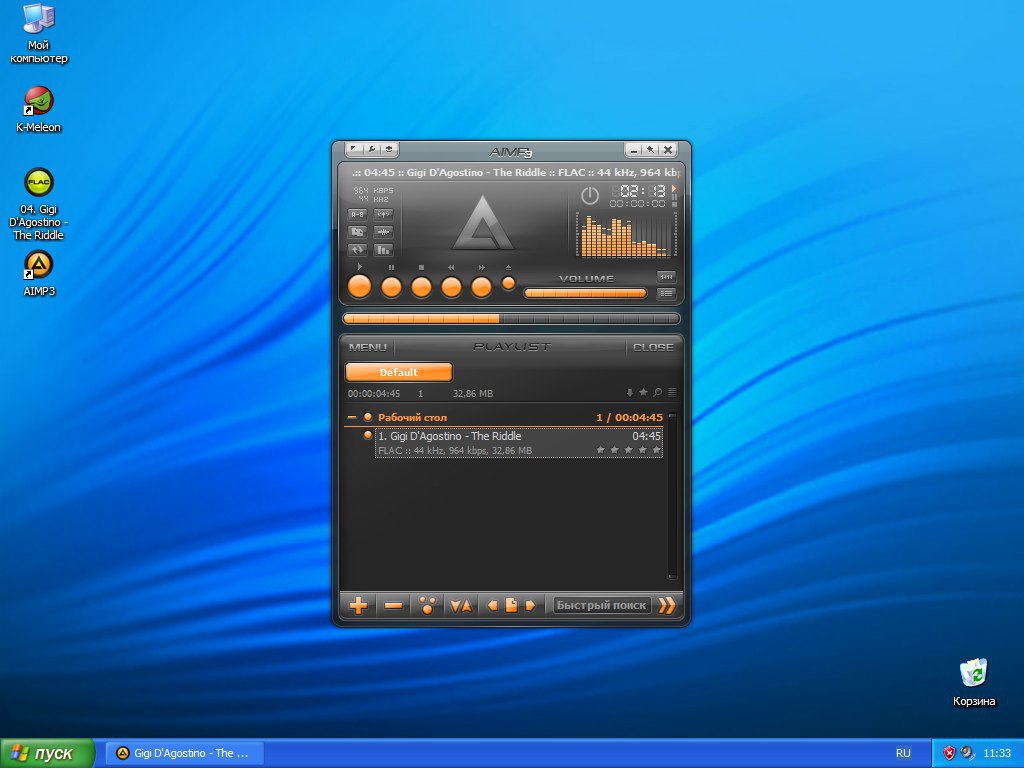Start playback with the Play button
The image size is (1024, 768).
tap(359, 287)
